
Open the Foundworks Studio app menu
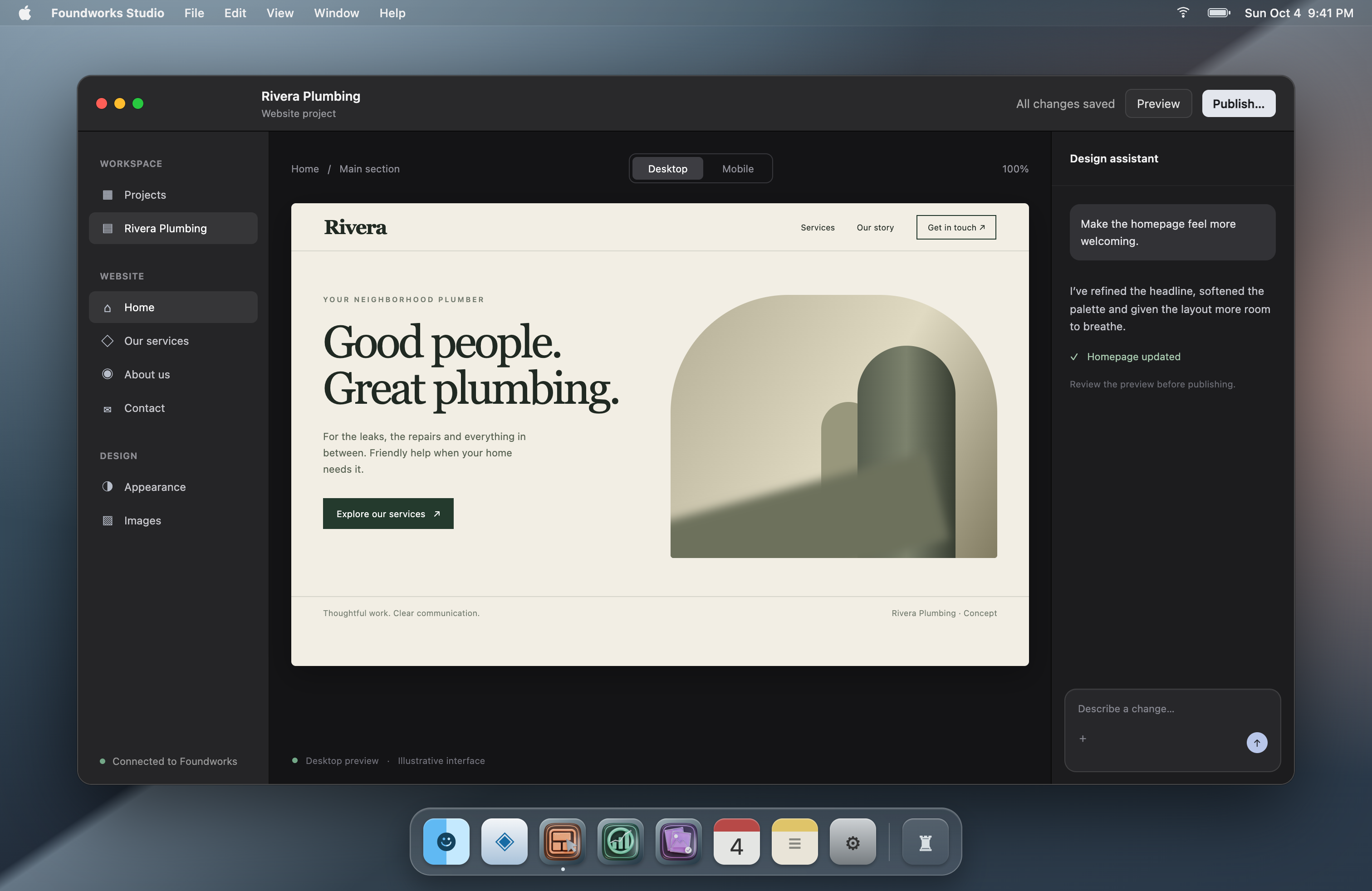(108, 13)
